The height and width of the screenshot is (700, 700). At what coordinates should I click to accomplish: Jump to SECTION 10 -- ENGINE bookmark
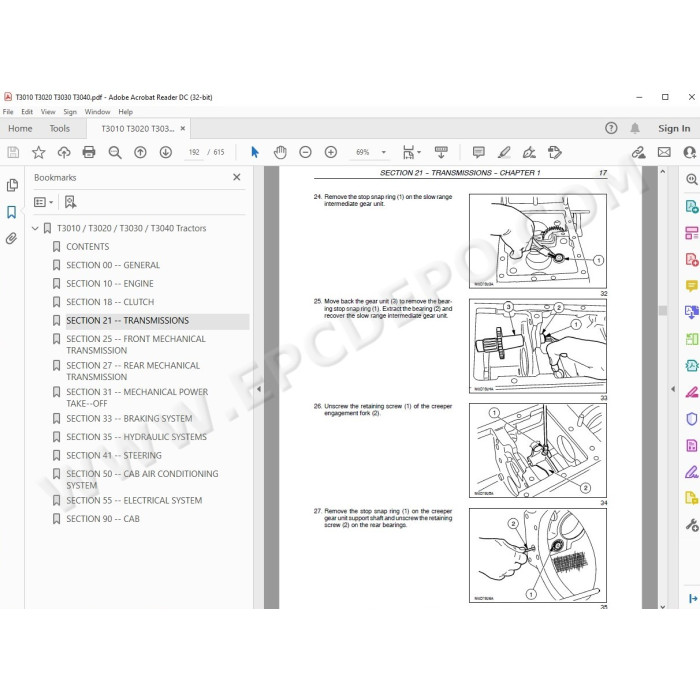pos(110,283)
